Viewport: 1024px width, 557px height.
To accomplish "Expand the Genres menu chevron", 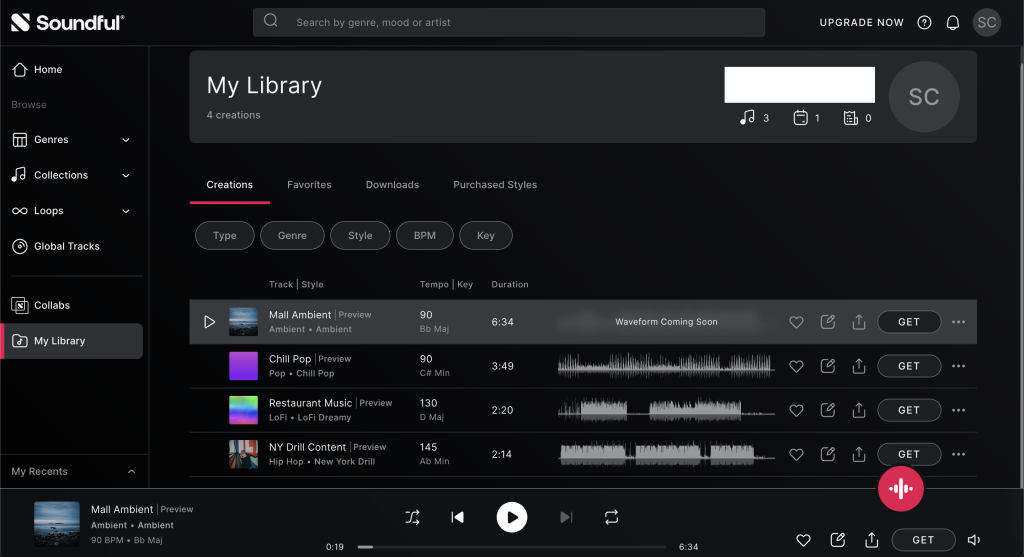I will (126, 140).
